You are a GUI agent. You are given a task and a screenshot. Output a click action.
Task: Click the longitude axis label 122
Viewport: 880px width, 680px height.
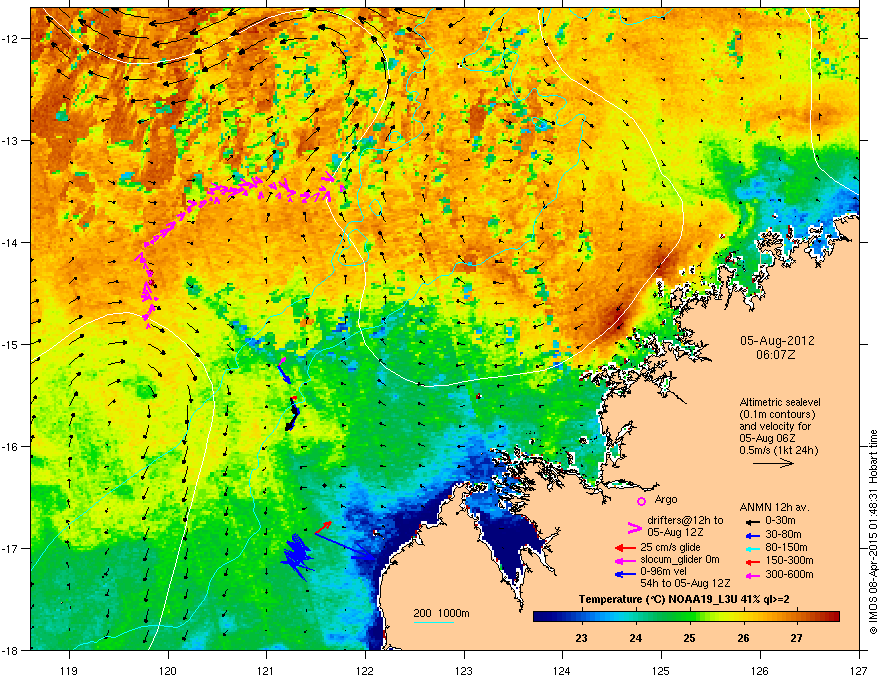(x=365, y=670)
